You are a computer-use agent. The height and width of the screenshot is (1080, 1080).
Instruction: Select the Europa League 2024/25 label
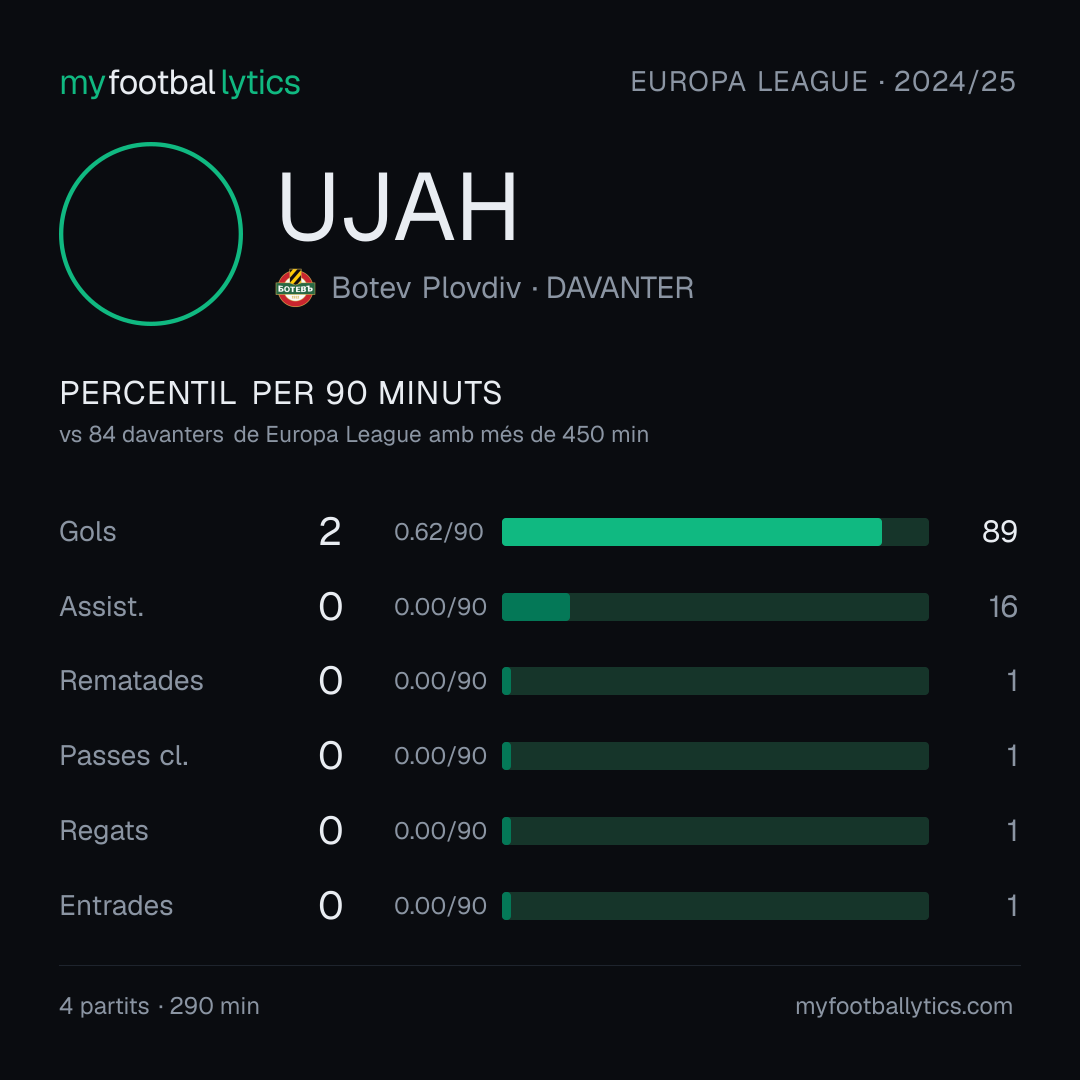(823, 82)
